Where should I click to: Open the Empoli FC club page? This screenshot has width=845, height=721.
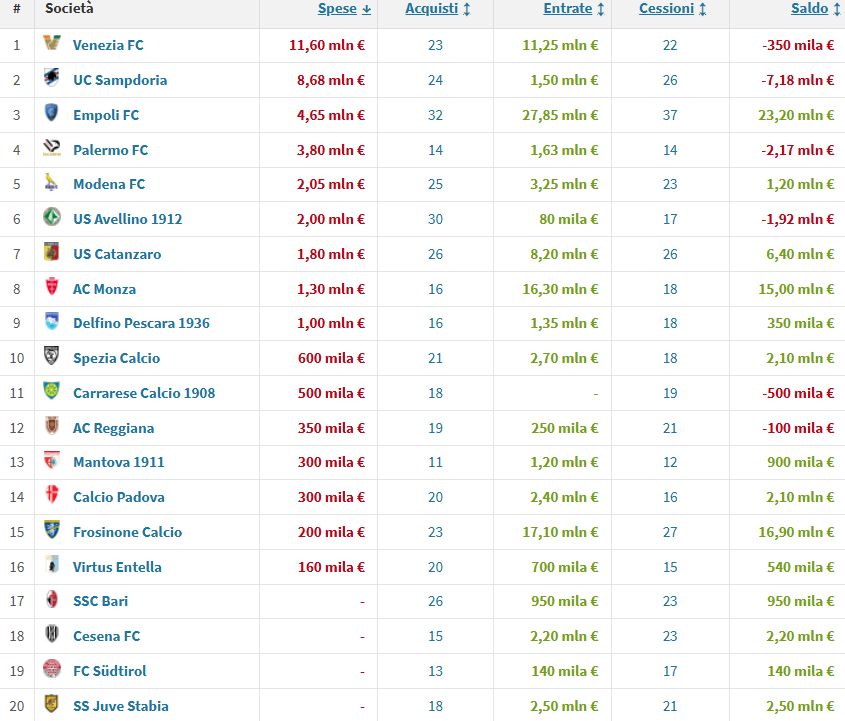[106, 115]
